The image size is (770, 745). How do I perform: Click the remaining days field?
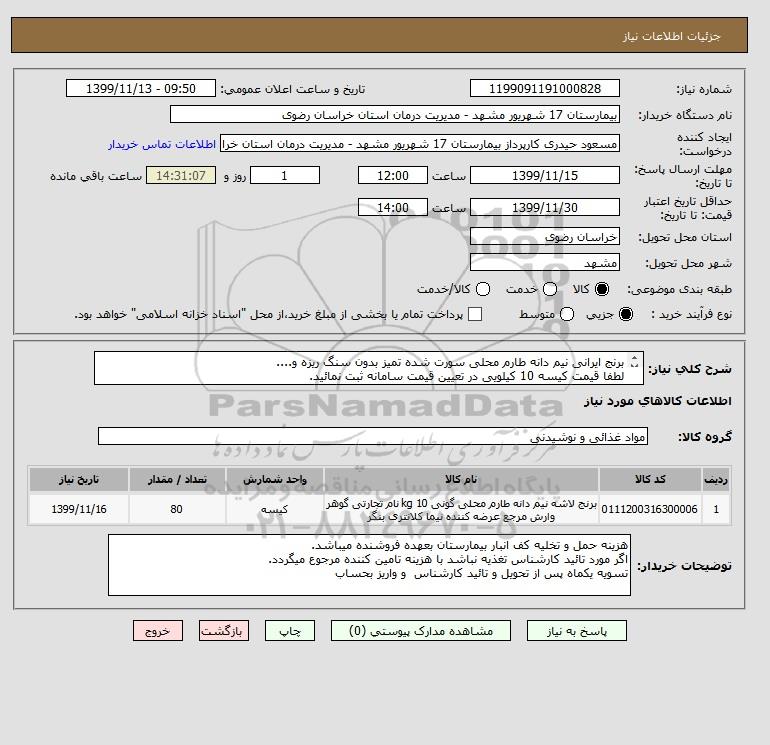tap(285, 175)
